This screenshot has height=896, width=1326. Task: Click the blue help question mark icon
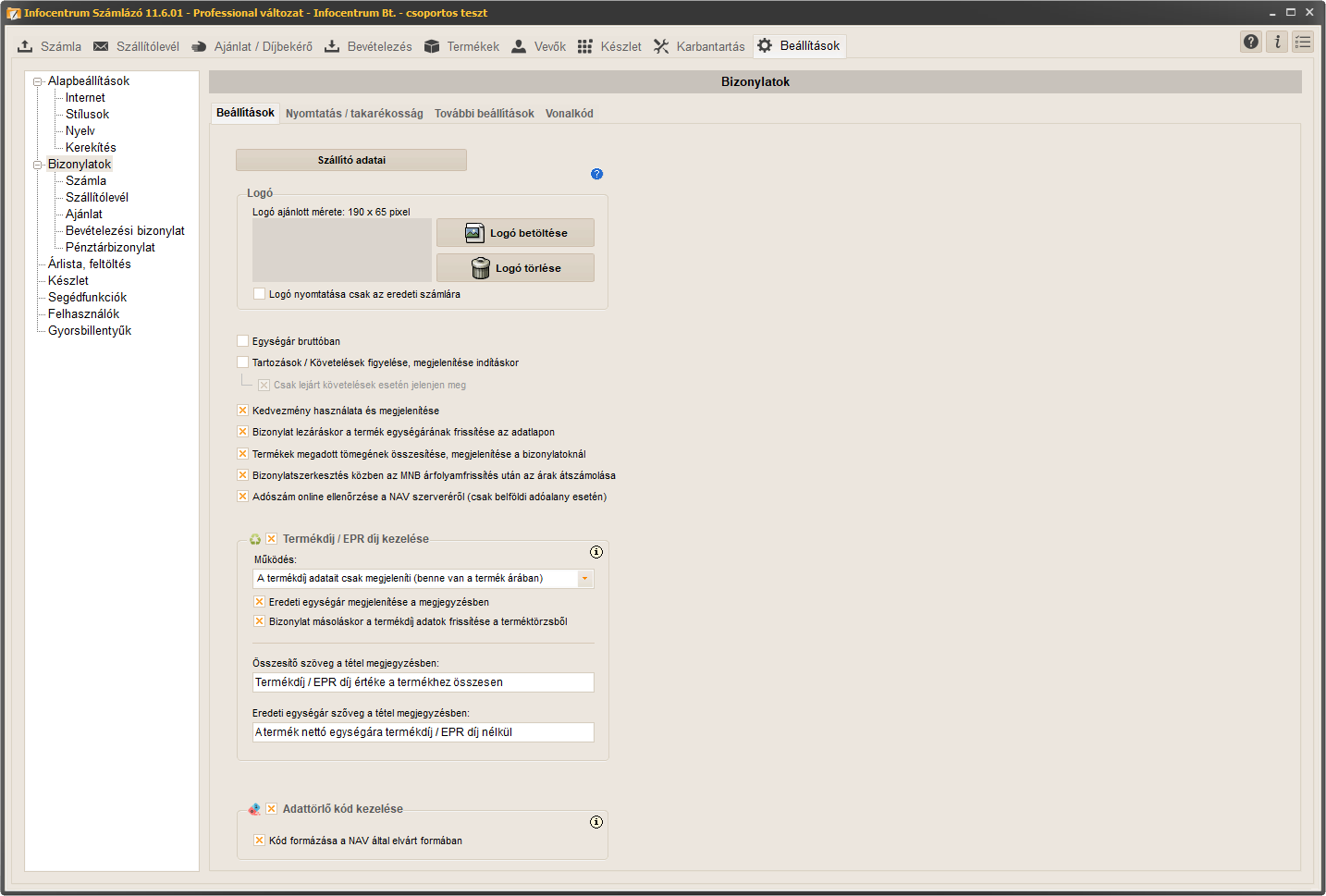(596, 174)
